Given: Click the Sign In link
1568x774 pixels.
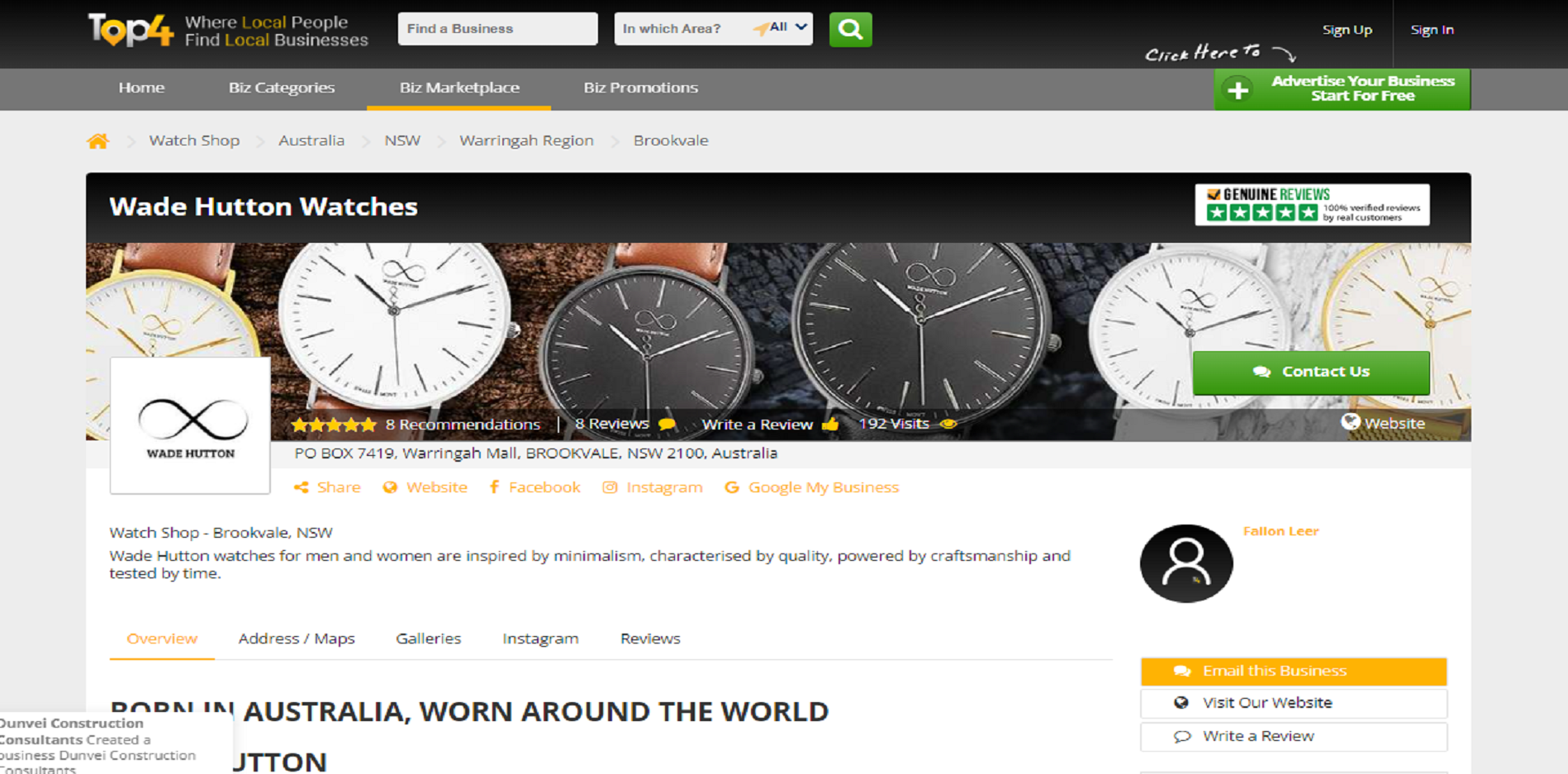Looking at the screenshot, I should pyautogui.click(x=1432, y=30).
